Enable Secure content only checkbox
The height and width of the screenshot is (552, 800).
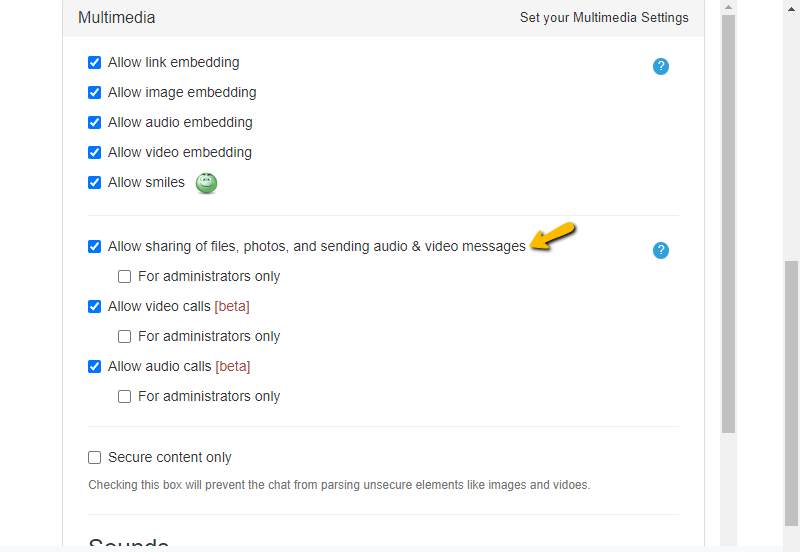(x=95, y=457)
